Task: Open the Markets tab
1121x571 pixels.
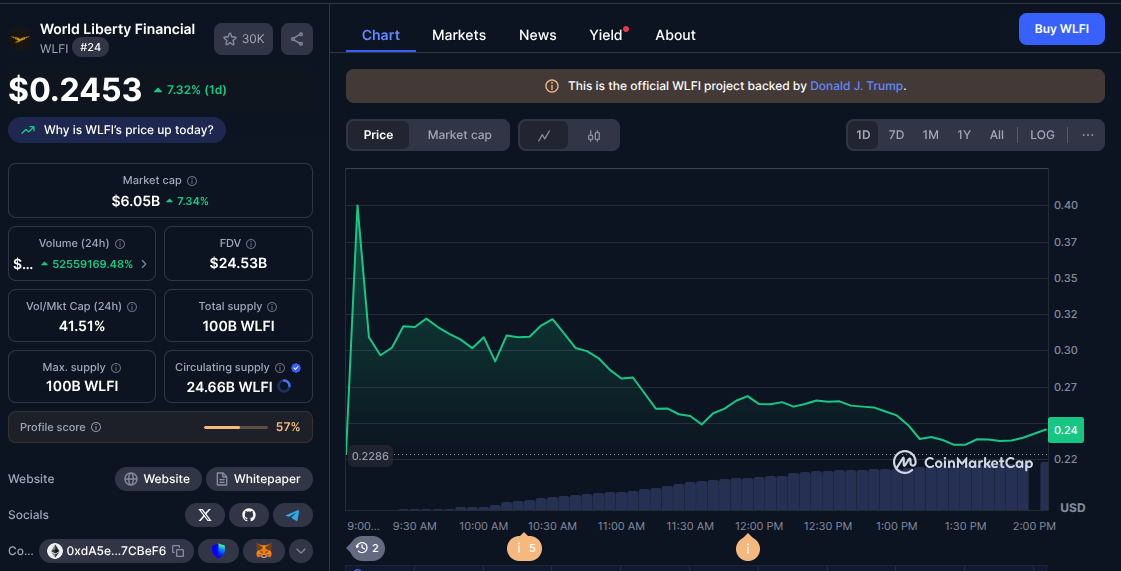Action: click(x=459, y=35)
